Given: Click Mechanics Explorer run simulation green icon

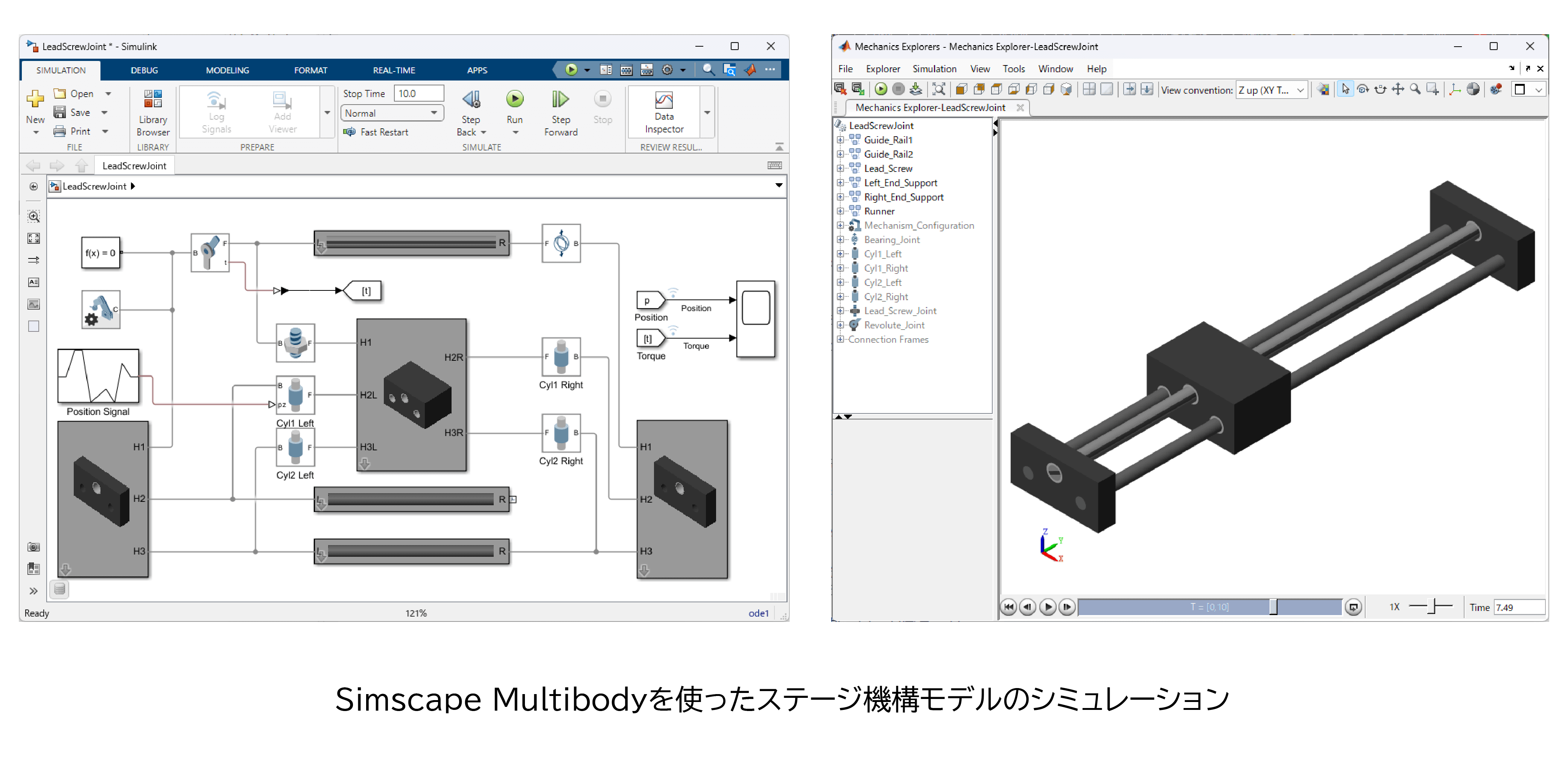Looking at the screenshot, I should (x=881, y=90).
